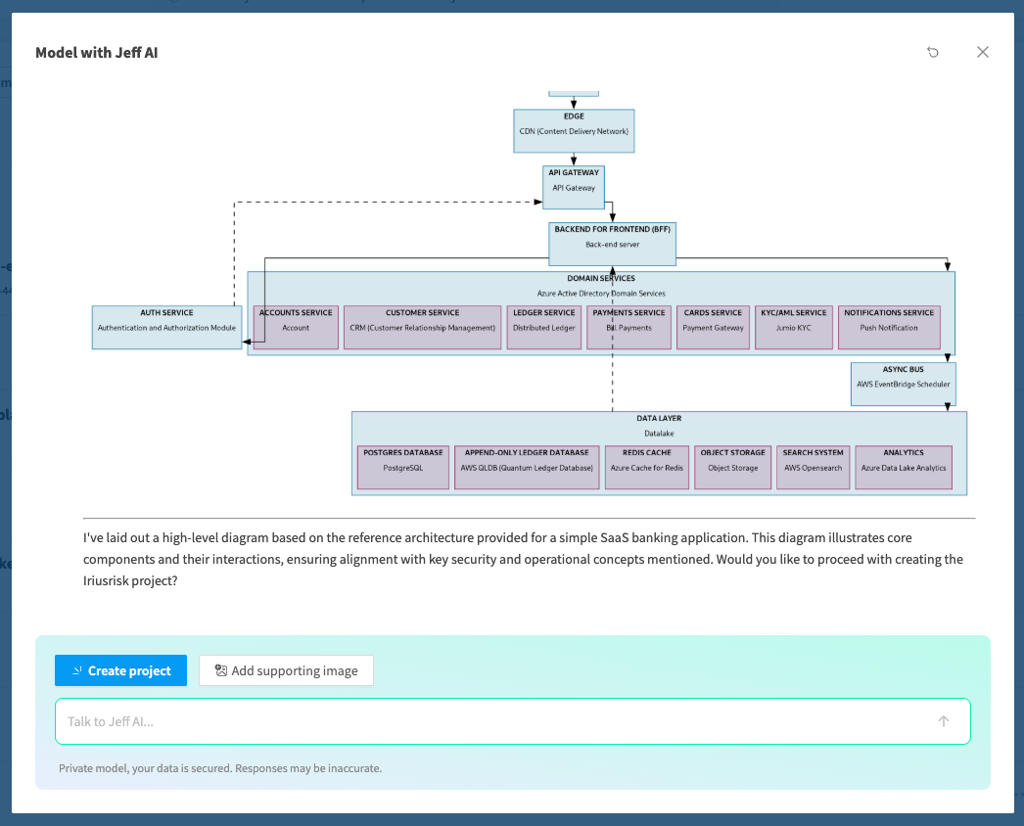Select the Accounts Service node
The width and height of the screenshot is (1024, 826).
[296, 327]
